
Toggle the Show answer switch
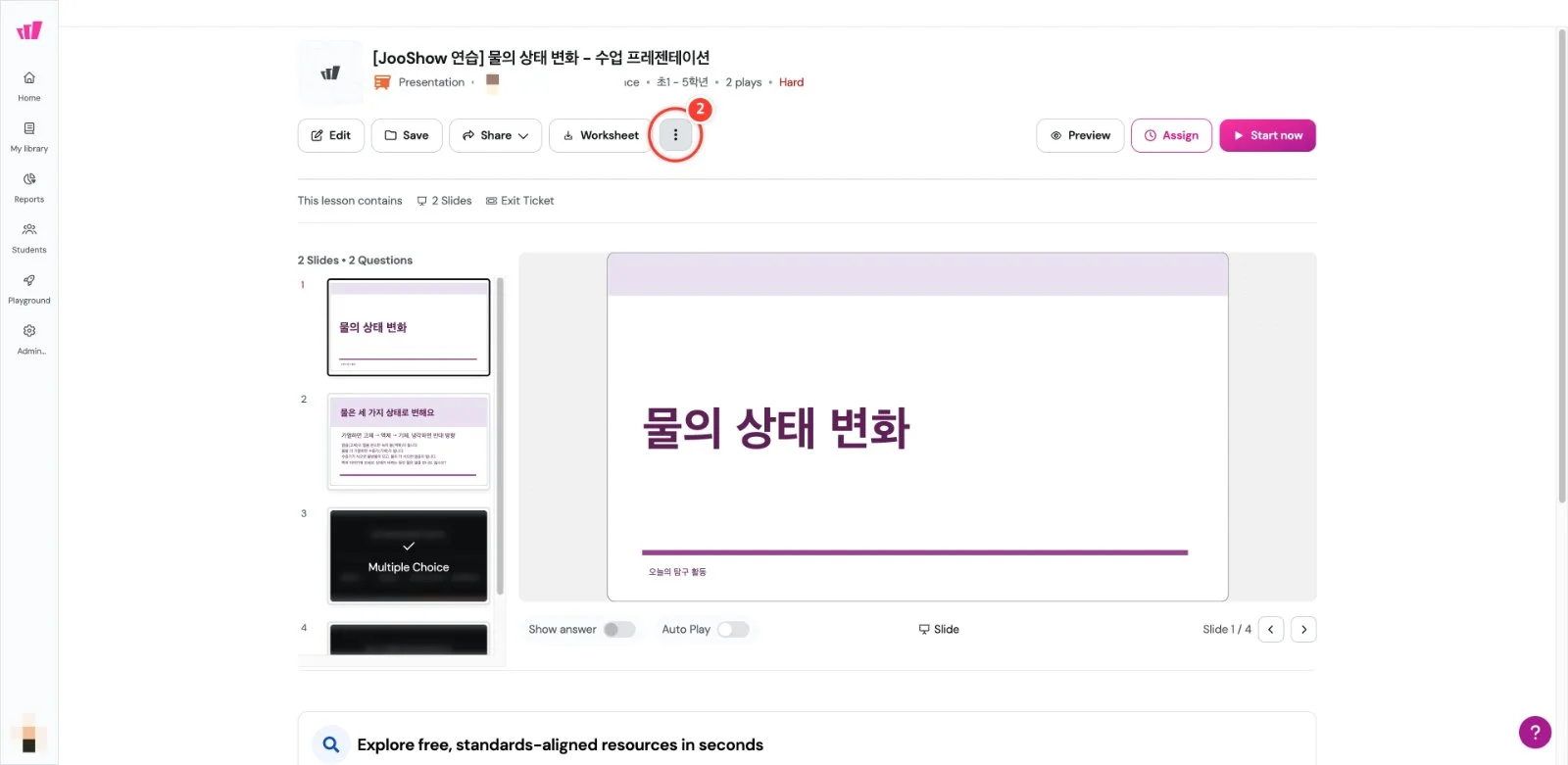[x=619, y=630]
